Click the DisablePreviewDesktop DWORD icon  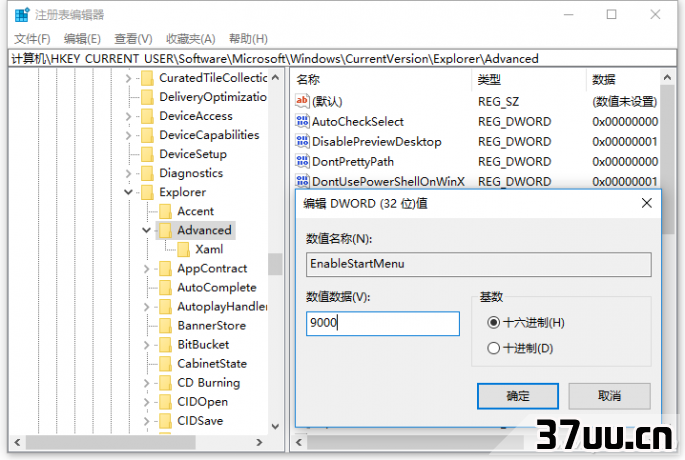(x=302, y=141)
